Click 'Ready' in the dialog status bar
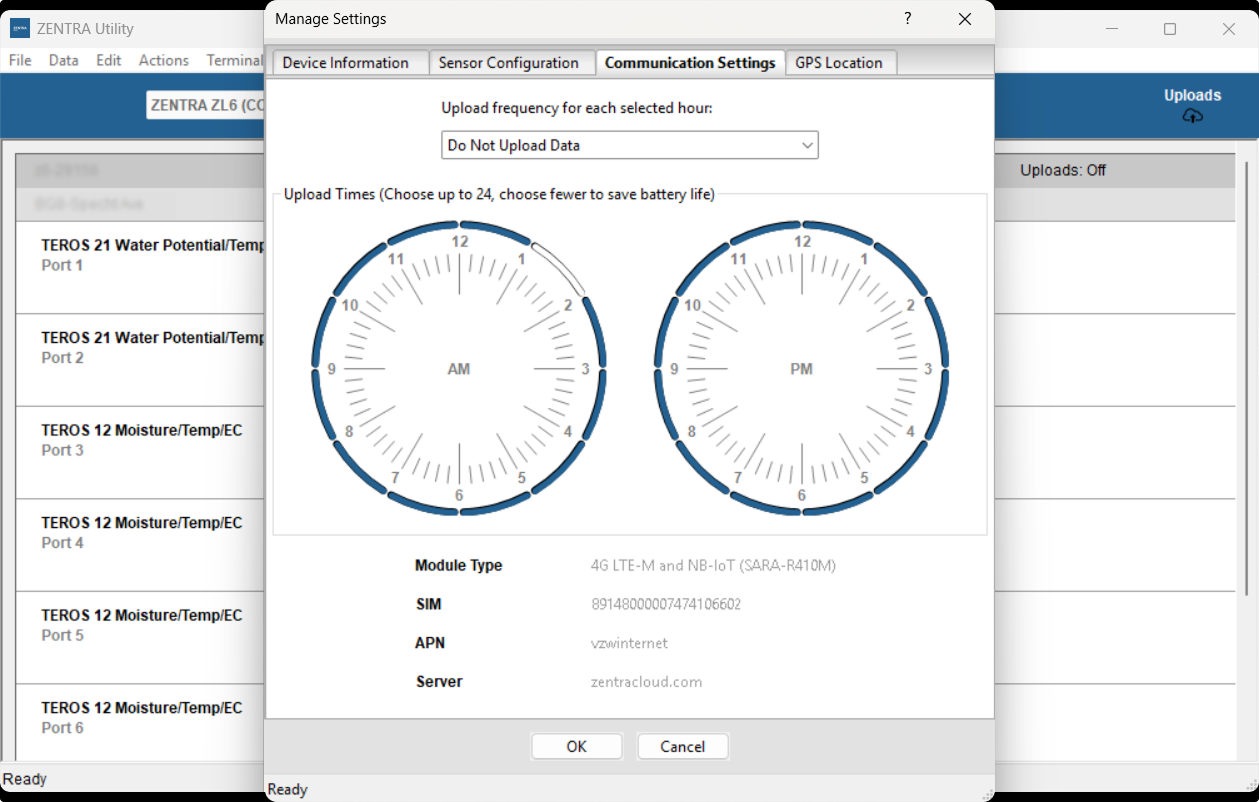 (x=288, y=789)
